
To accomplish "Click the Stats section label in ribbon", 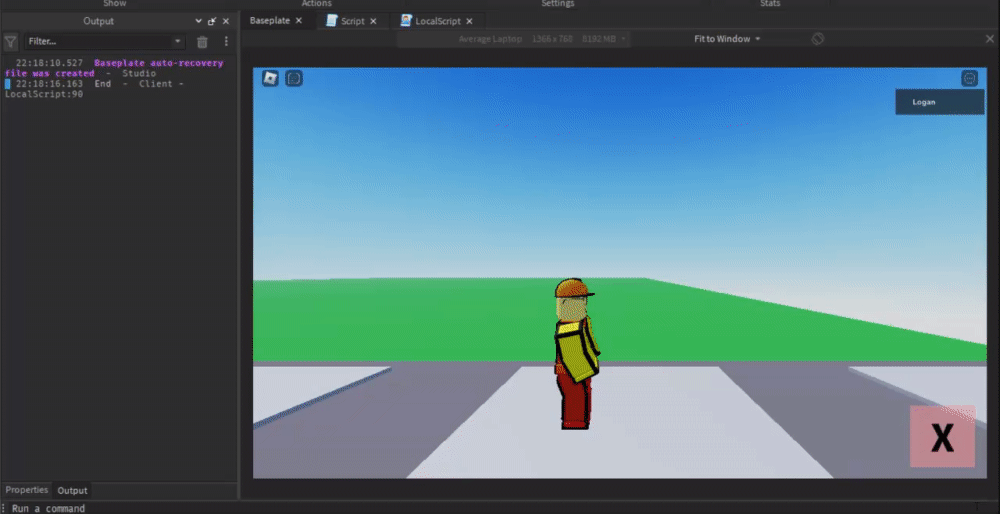I will click(770, 4).
